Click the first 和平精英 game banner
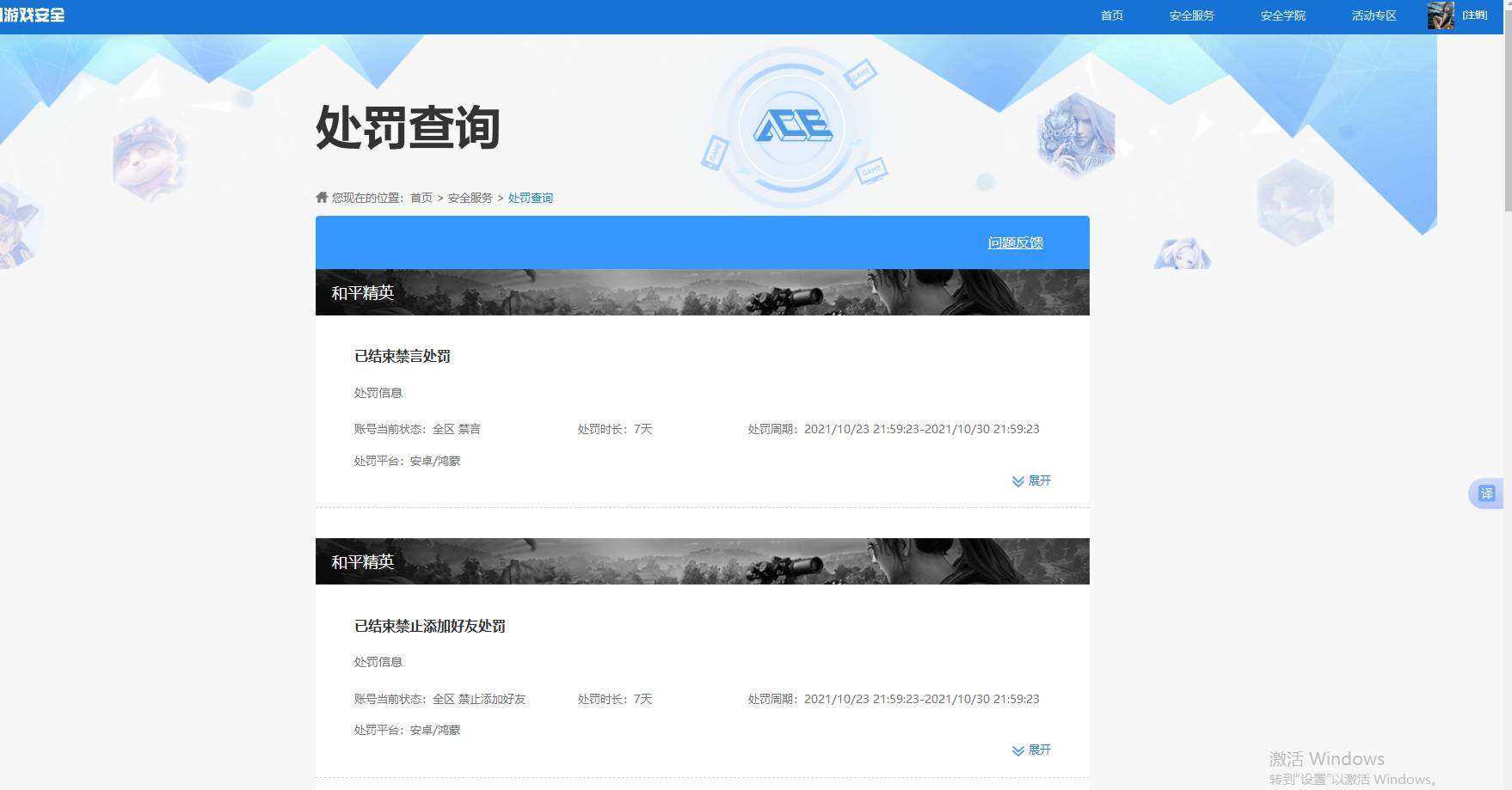The width and height of the screenshot is (1512, 790). pos(703,292)
